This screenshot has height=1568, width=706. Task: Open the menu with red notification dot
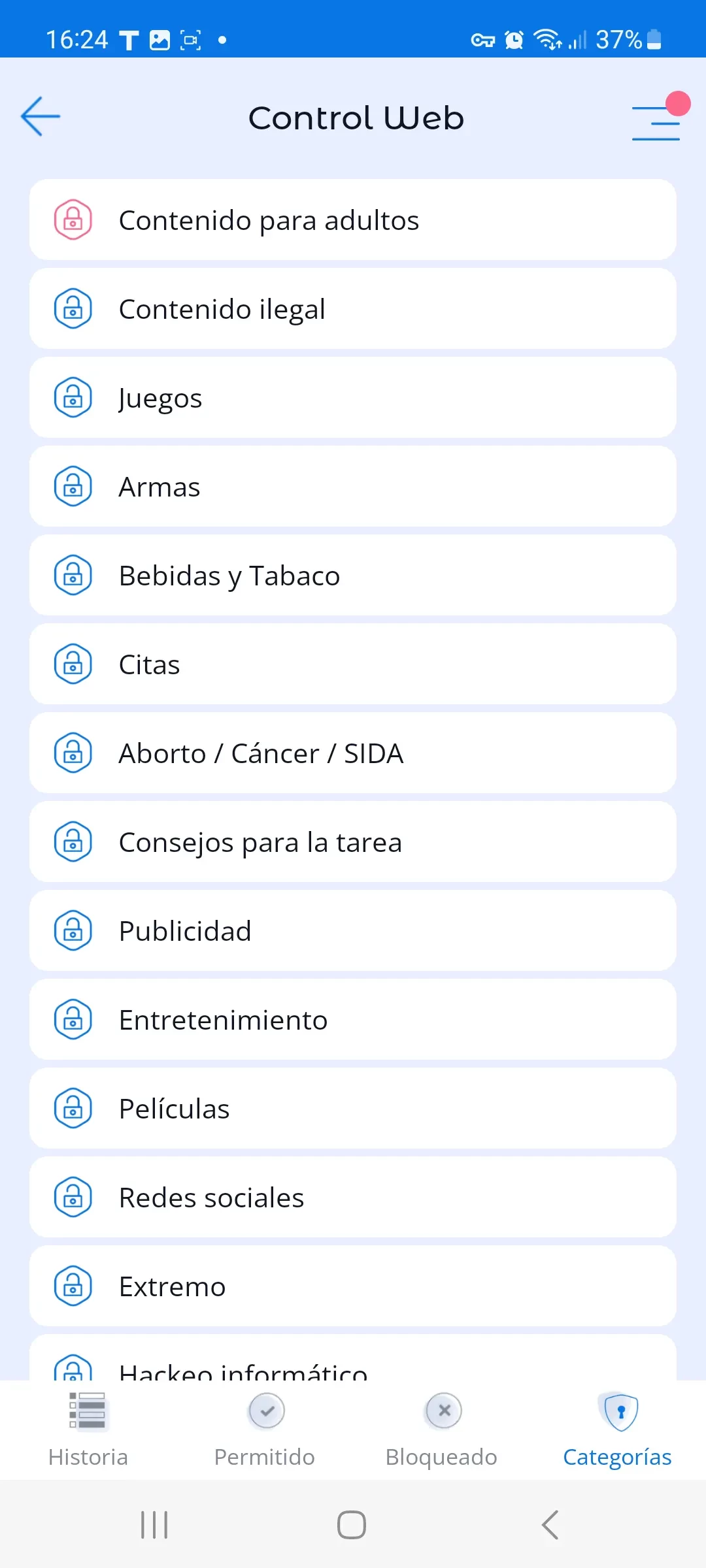click(x=656, y=122)
